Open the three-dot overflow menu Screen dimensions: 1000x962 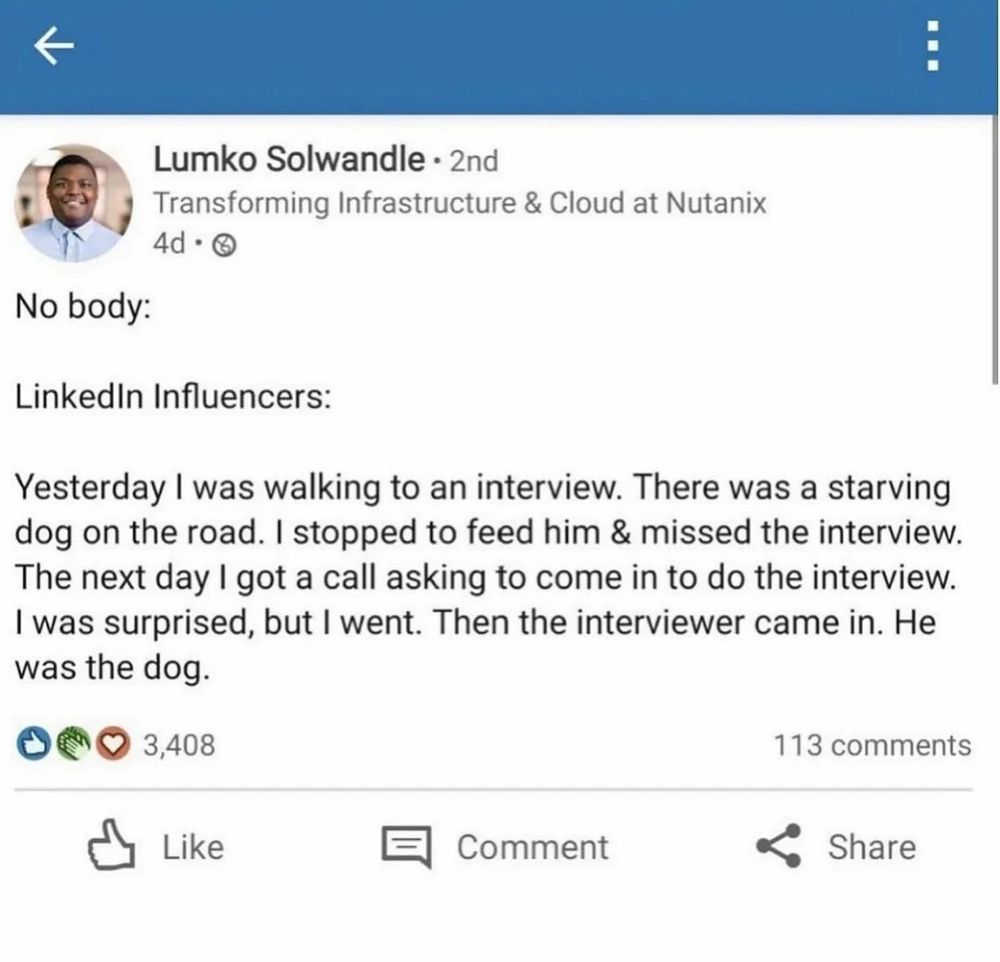coord(932,46)
